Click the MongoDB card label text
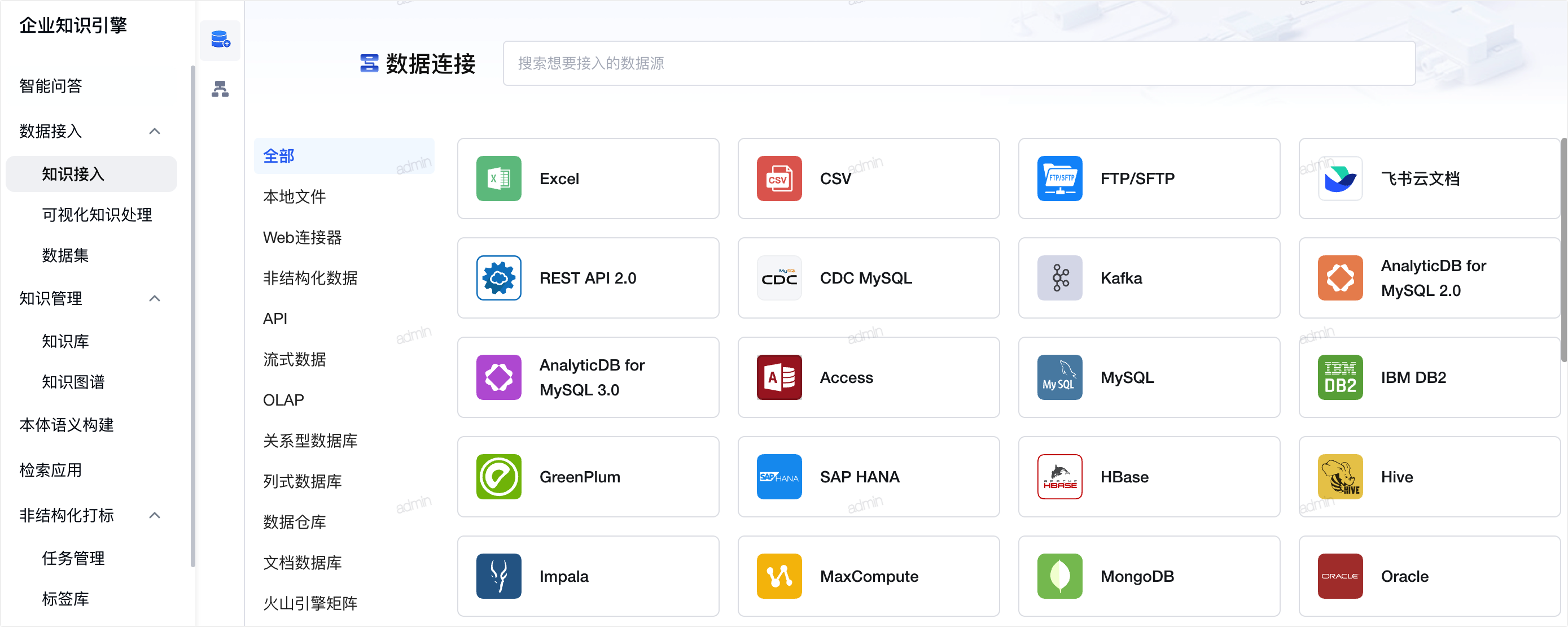 (1137, 576)
